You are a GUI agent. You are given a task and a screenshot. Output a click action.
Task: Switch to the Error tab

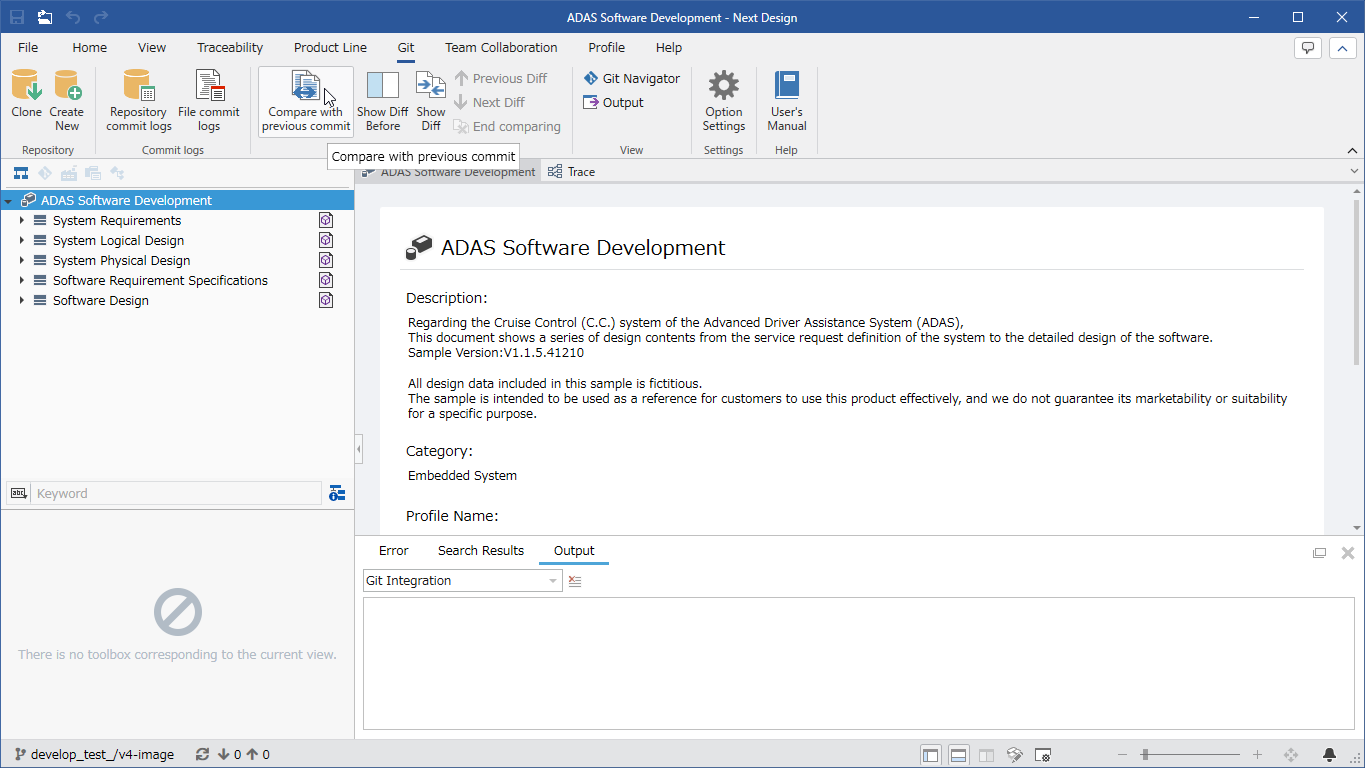click(x=394, y=551)
